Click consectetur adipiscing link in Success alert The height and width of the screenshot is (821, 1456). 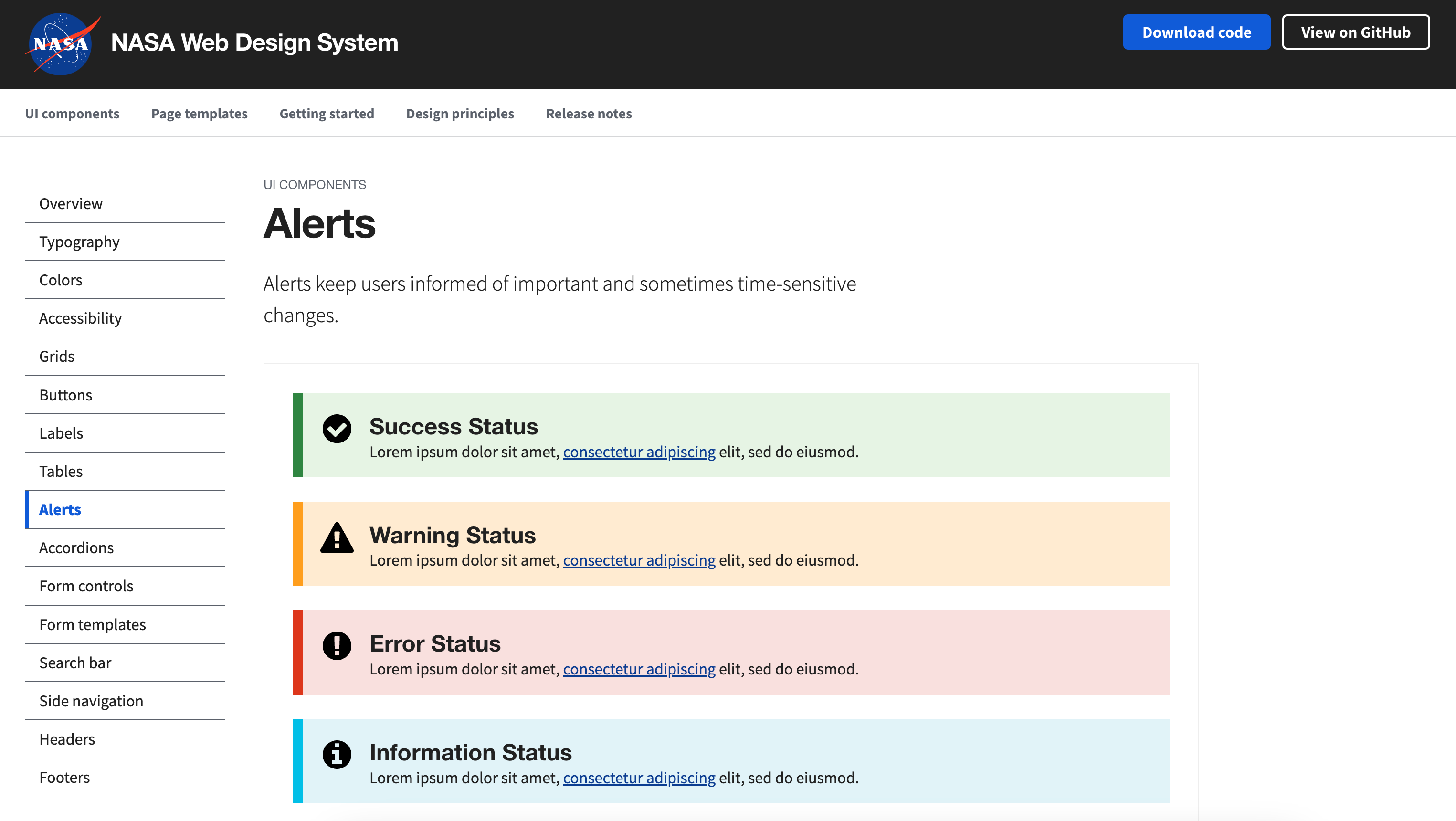click(x=639, y=452)
